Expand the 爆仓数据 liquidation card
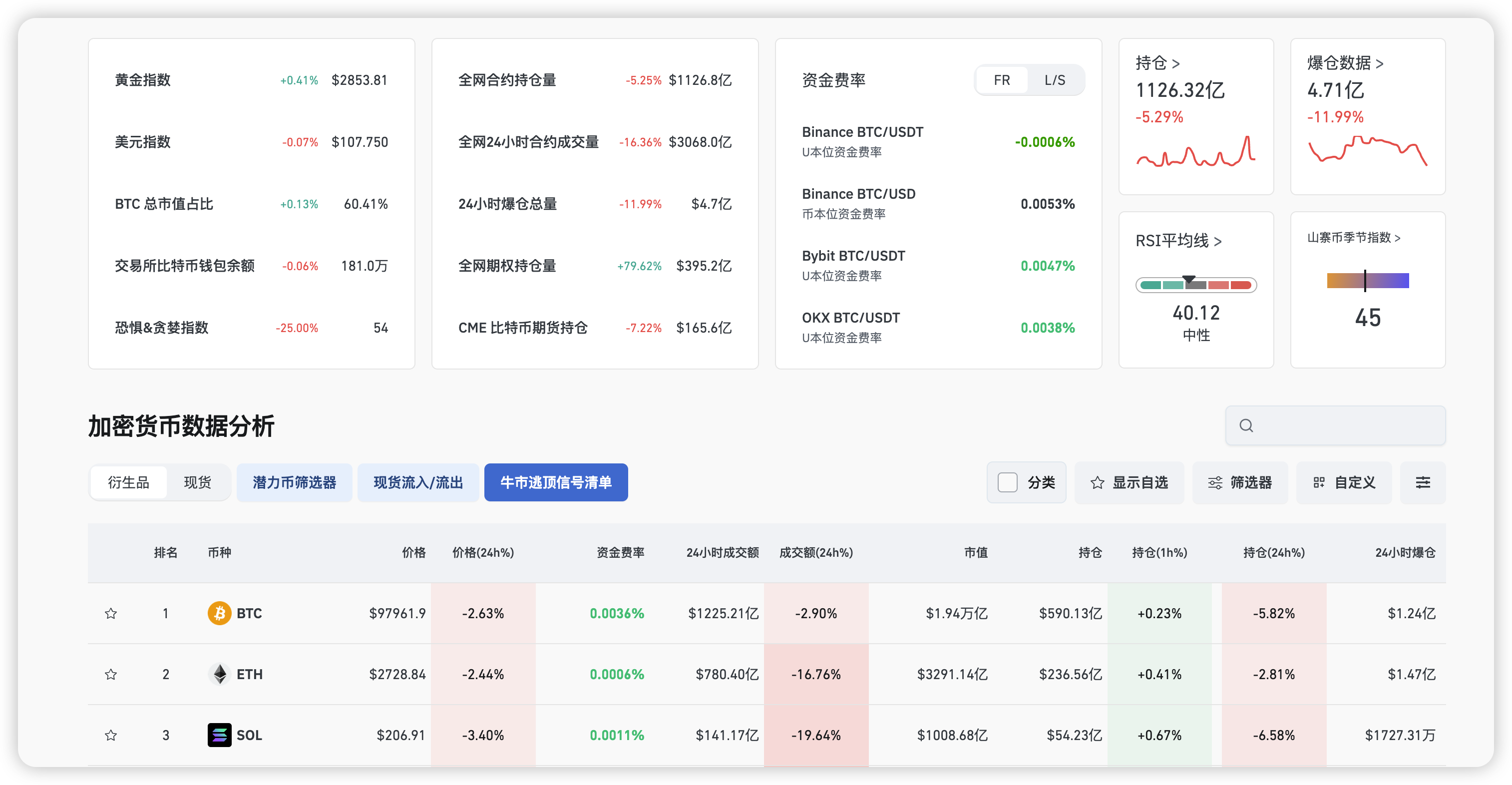Screen dimensions: 1512x785 click(1345, 63)
